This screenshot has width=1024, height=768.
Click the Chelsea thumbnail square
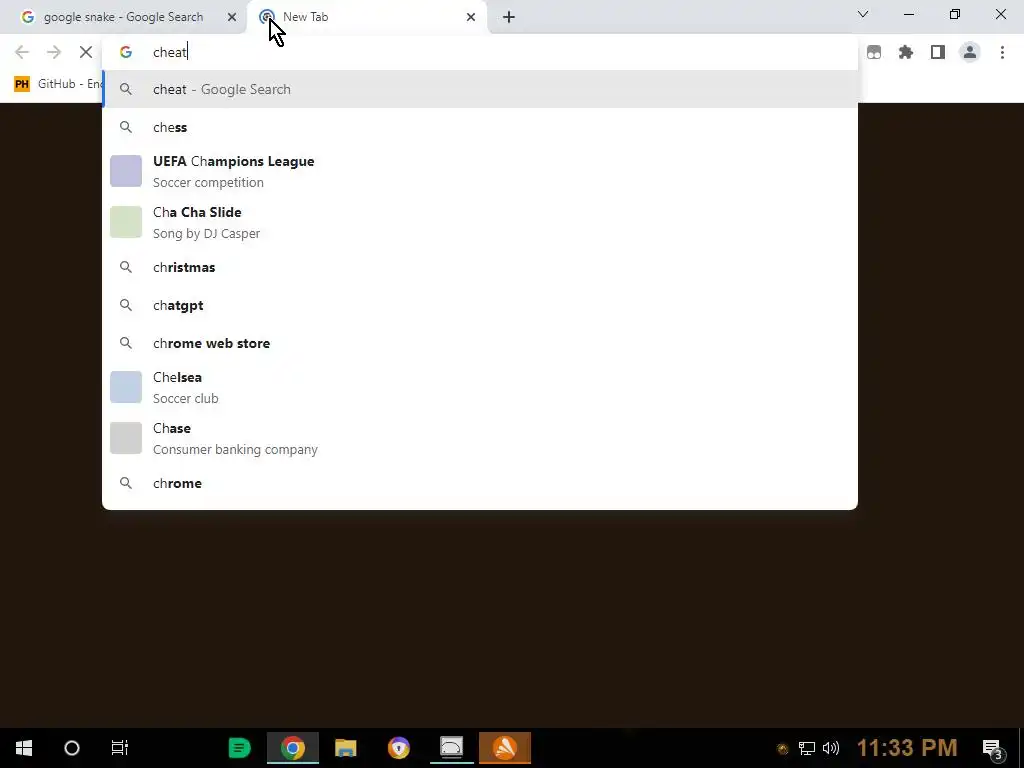(126, 387)
